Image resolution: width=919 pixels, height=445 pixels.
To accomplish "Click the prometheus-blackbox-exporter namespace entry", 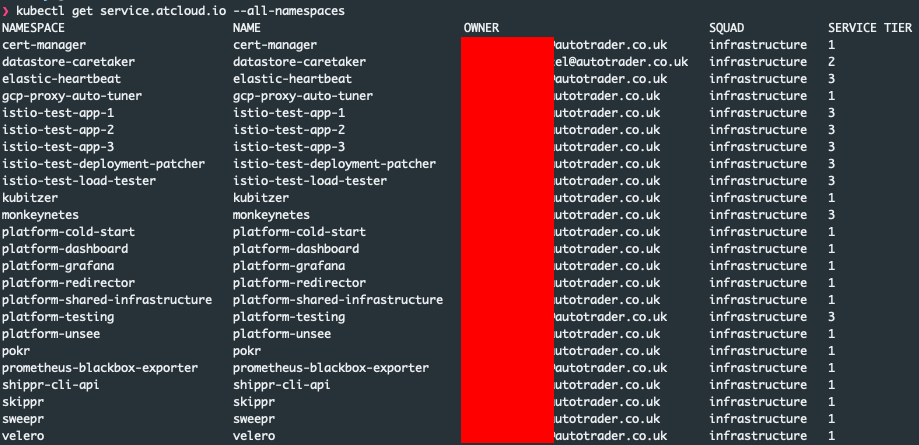I will [x=100, y=368].
